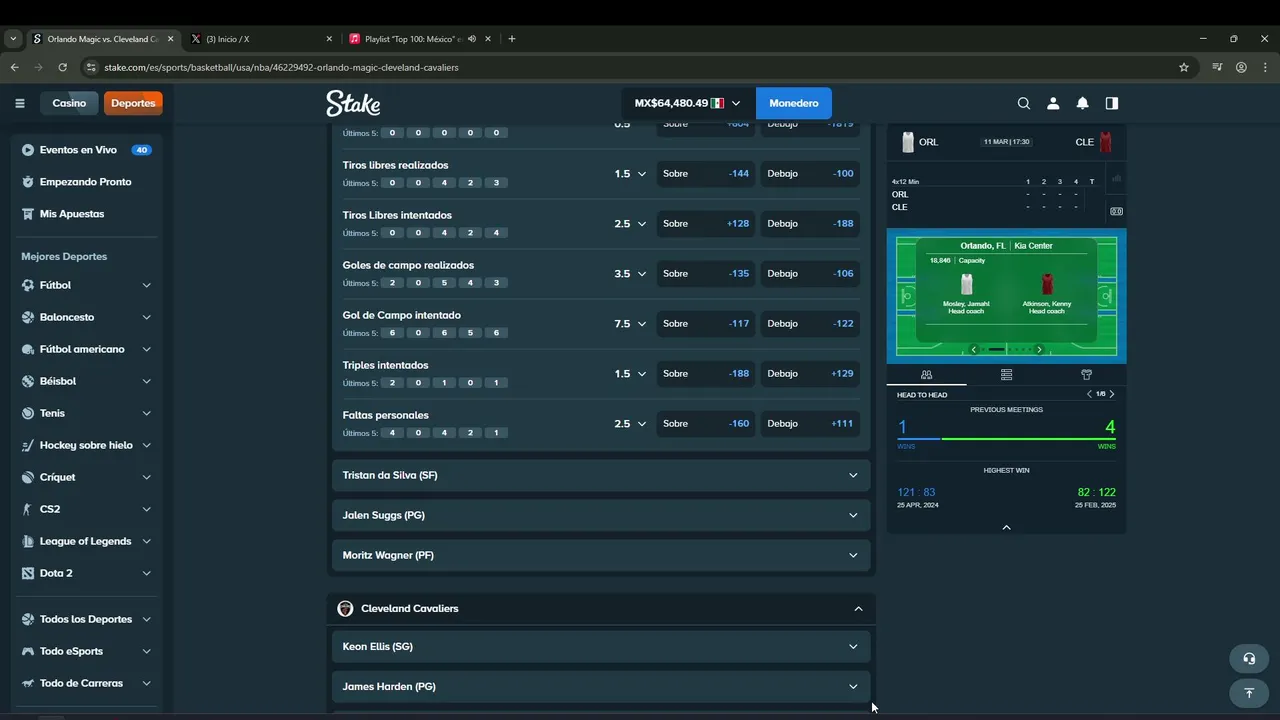Open the user profile icon
This screenshot has width=1280, height=720.
(1053, 103)
